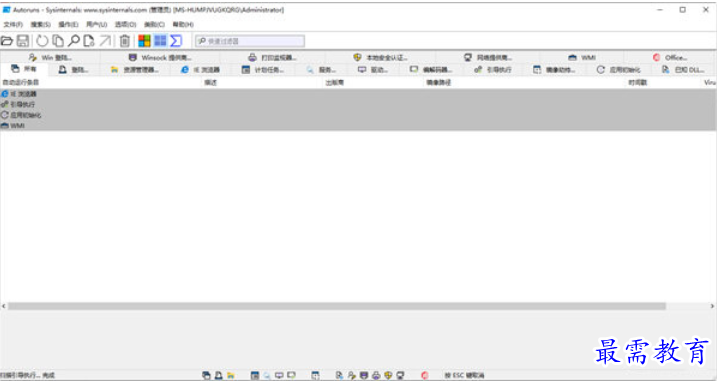Switch to the 计划任务 tab
This screenshot has height=383, width=717.
pos(263,70)
